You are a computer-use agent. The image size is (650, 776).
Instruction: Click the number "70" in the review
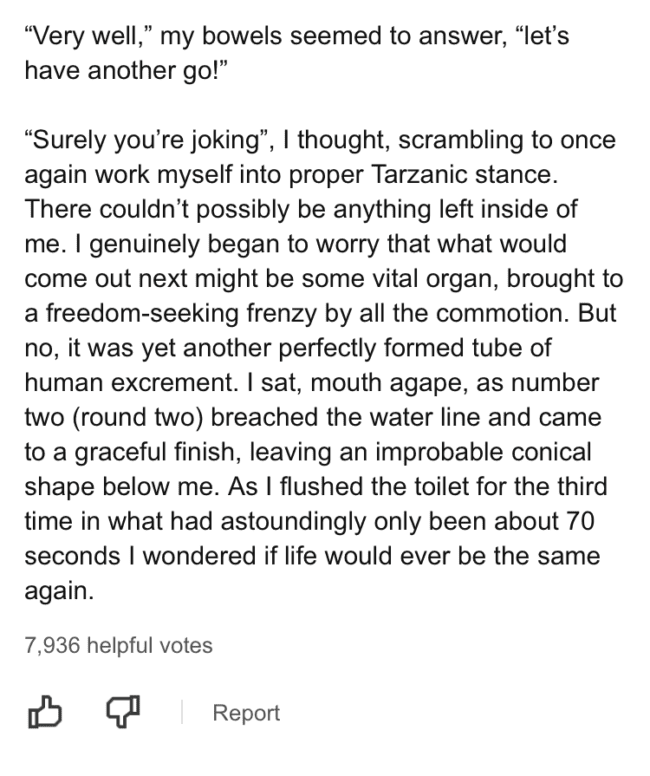tap(580, 521)
